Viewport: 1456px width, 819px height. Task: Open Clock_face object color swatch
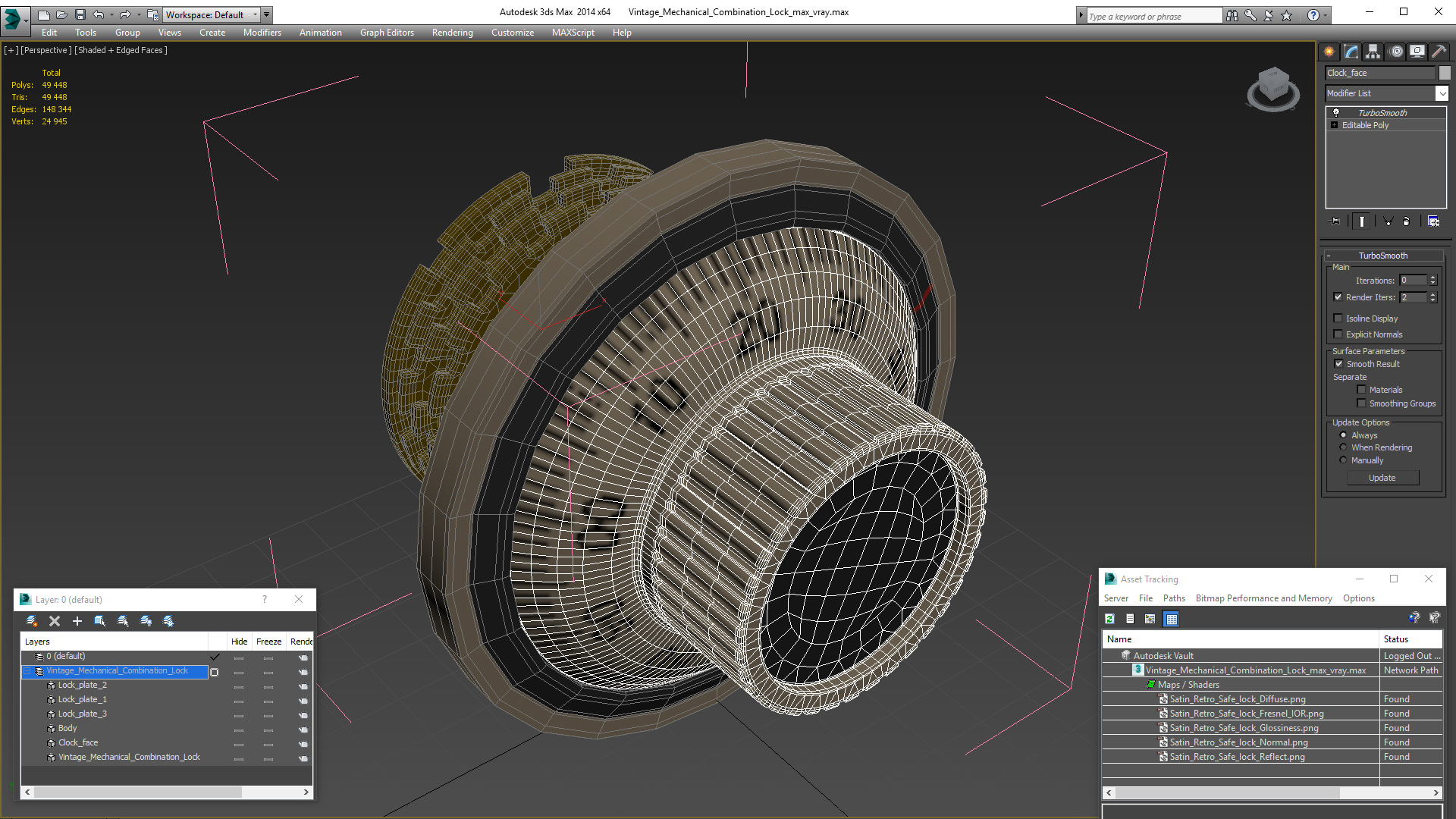[x=1445, y=73]
